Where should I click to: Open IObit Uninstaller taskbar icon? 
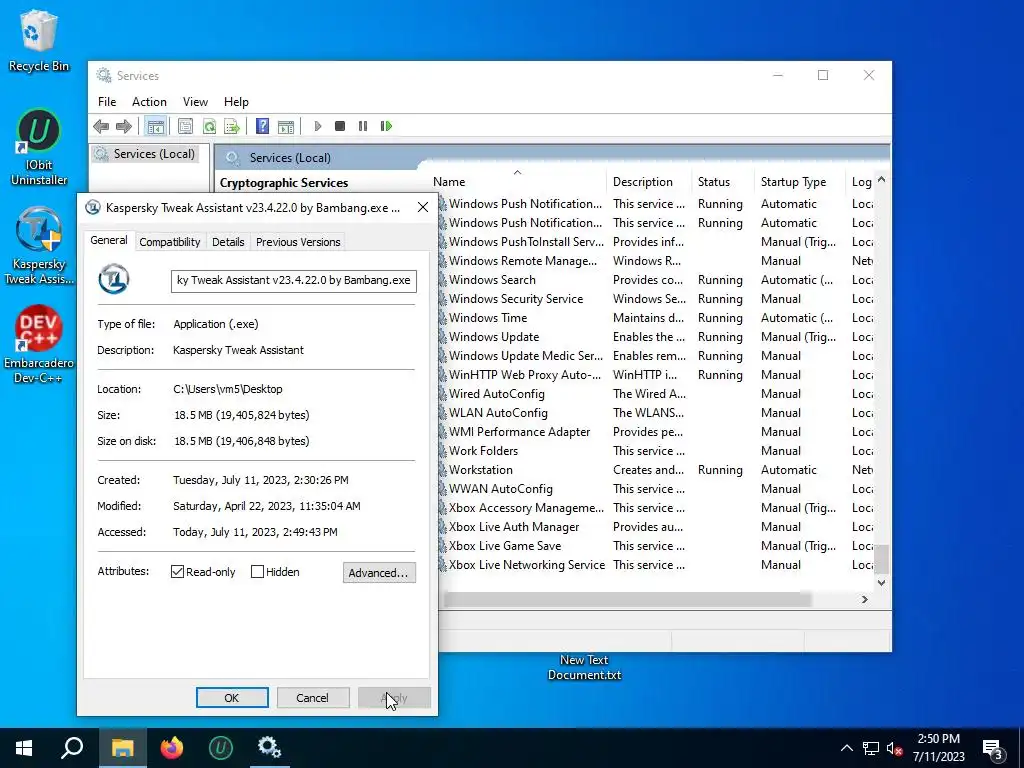tap(221, 748)
